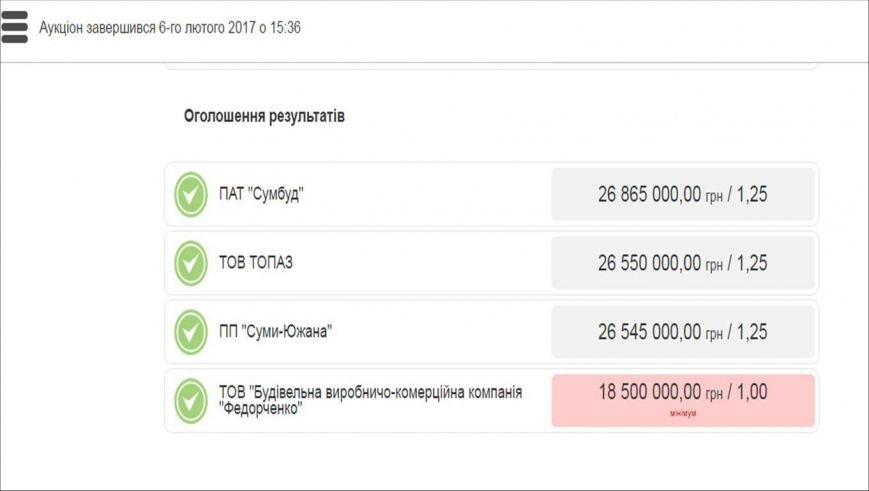Select the ПП "Суми-Южана" participant name
Screen dimensions: 869x491
(275, 332)
